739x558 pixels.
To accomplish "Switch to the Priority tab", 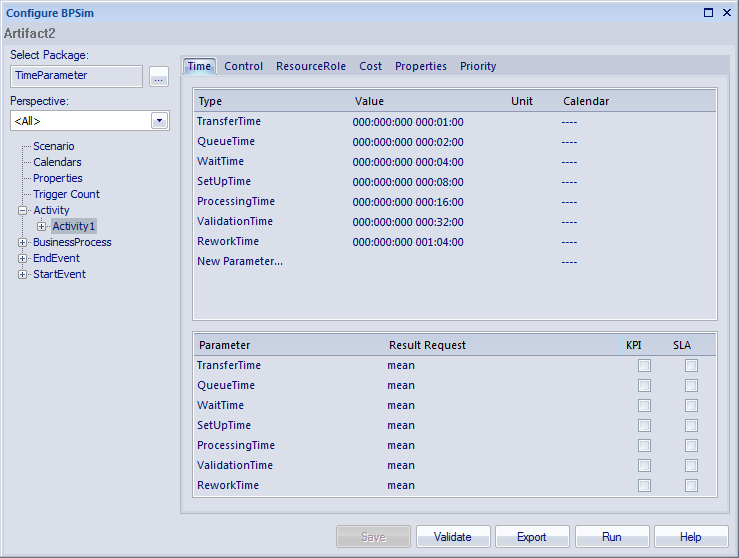I will tap(477, 66).
